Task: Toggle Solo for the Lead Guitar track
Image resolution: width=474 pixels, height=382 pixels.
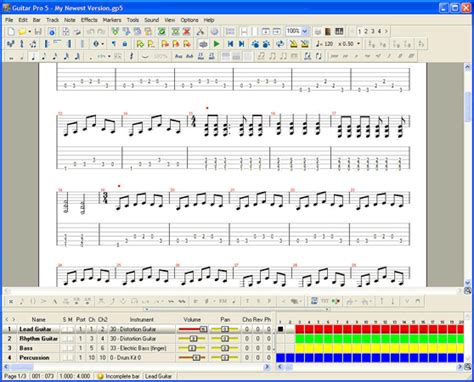Action: click(x=65, y=329)
